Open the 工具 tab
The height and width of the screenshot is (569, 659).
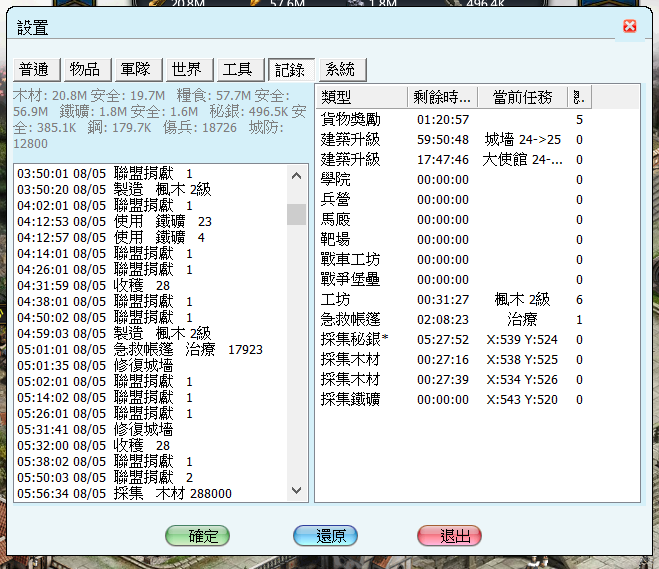pos(240,70)
